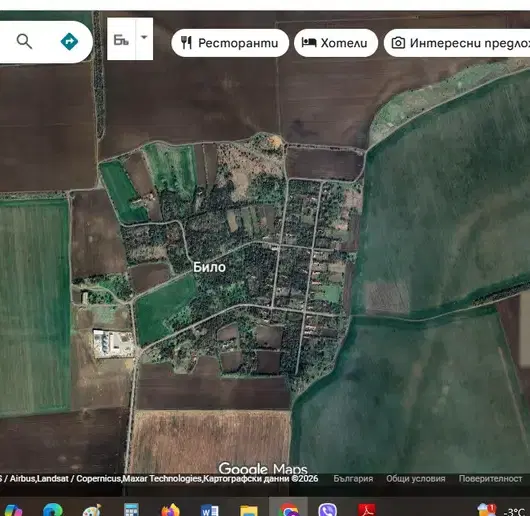The height and width of the screenshot is (516, 530).
Task: Click the search magnifier icon
Action: (x=24, y=42)
